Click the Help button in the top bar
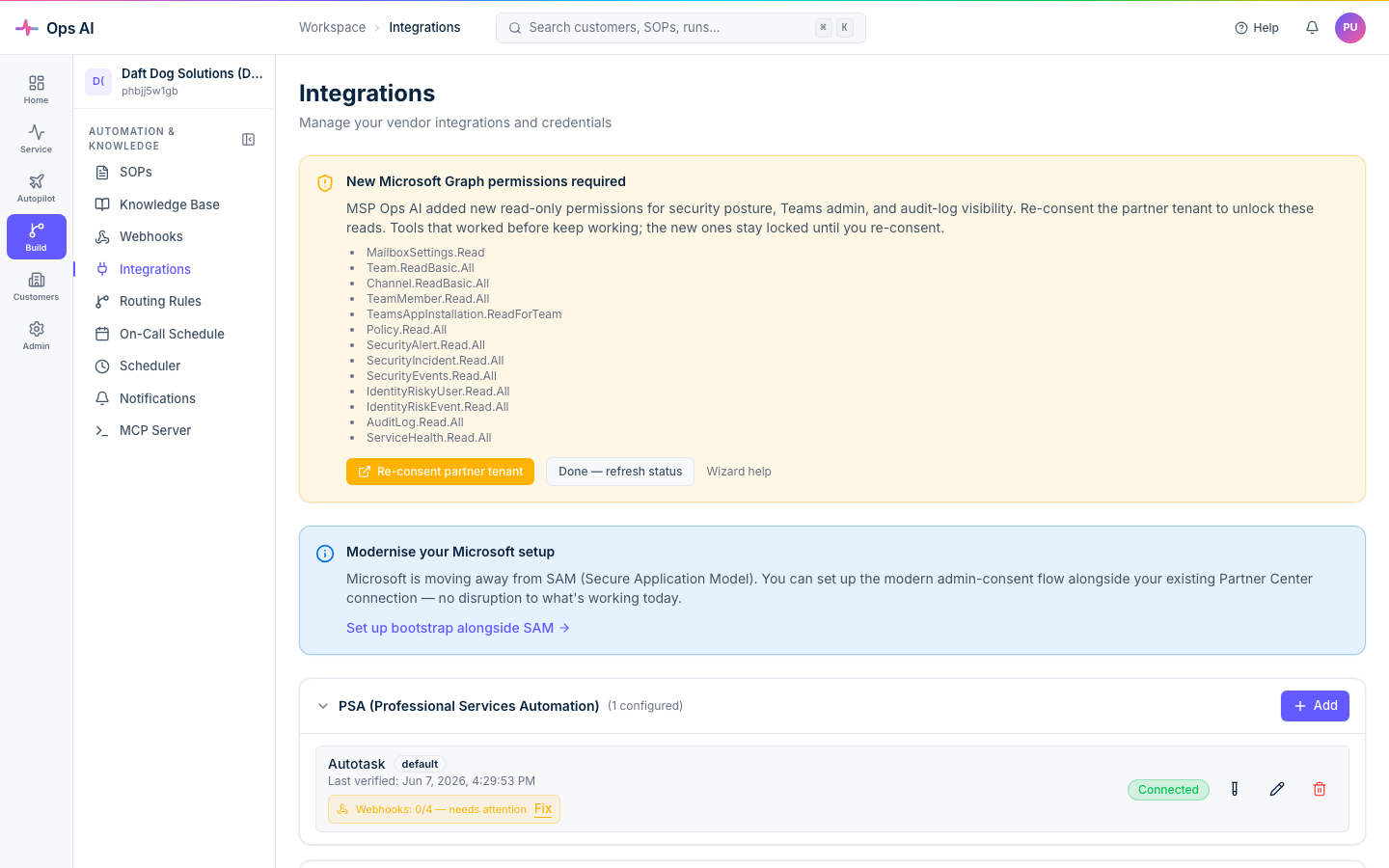1389x868 pixels. [x=1257, y=28]
